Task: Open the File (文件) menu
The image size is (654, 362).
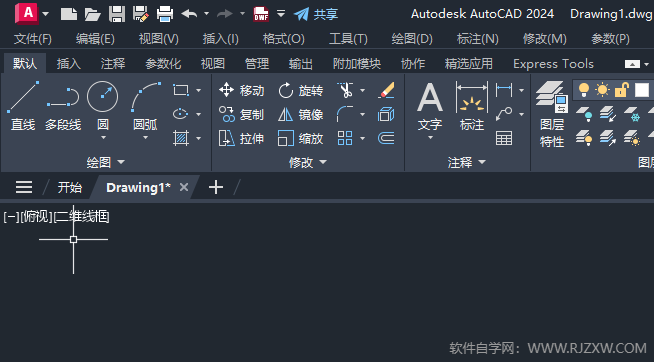Action: pyautogui.click(x=33, y=39)
